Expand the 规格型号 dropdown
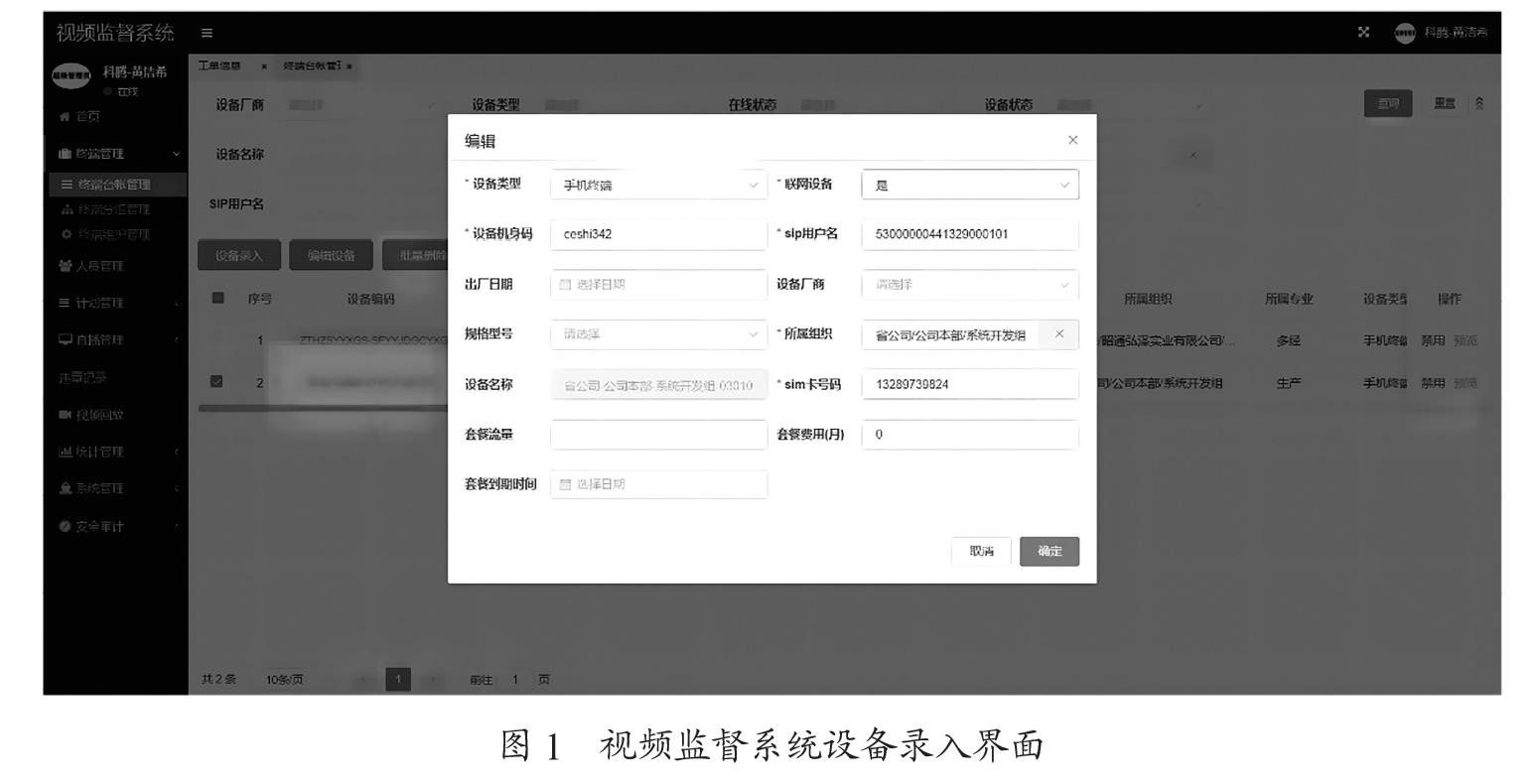Image resolution: width=1540 pixels, height=784 pixels. (x=658, y=334)
